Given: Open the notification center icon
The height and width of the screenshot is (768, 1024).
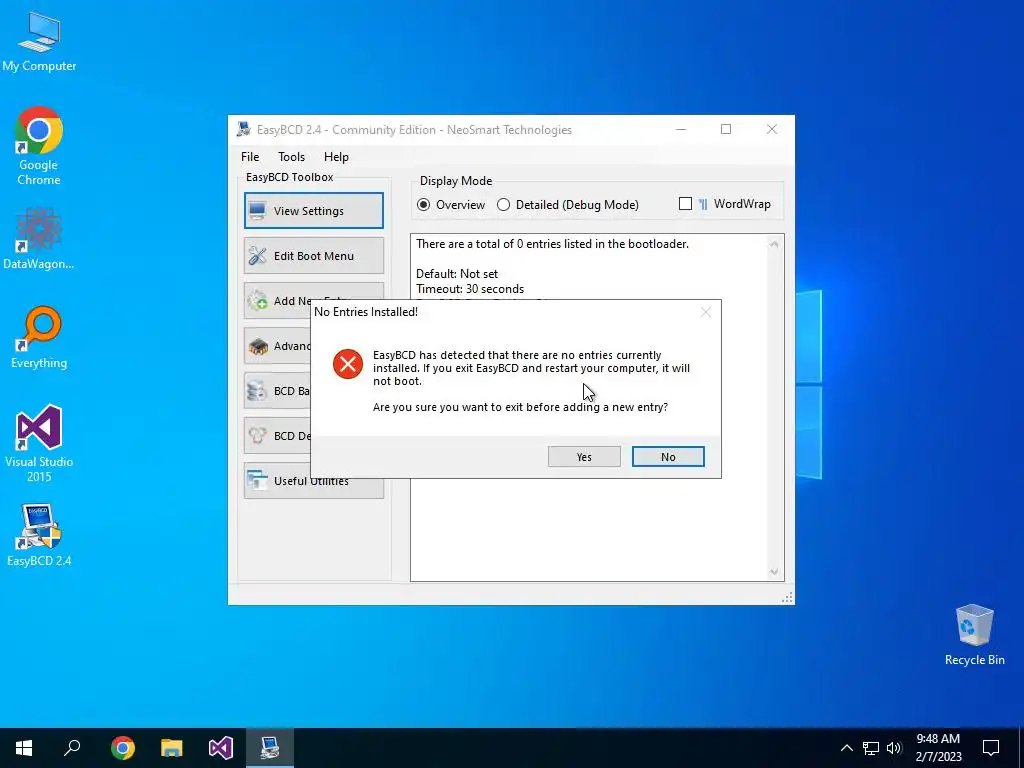Looking at the screenshot, I should point(991,748).
